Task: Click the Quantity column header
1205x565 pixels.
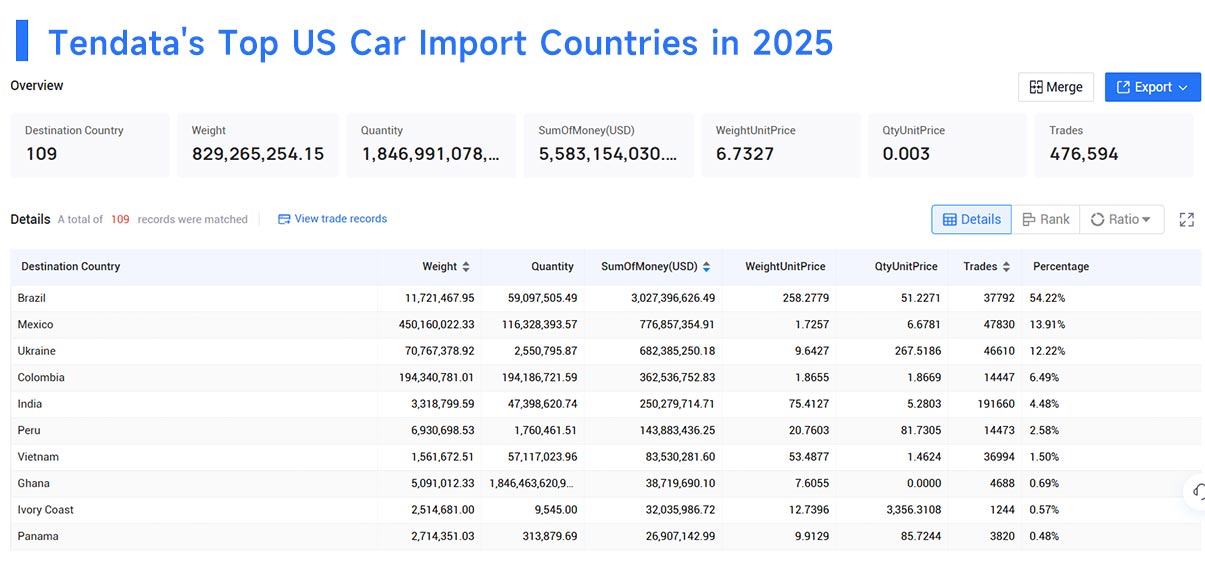Action: point(553,267)
